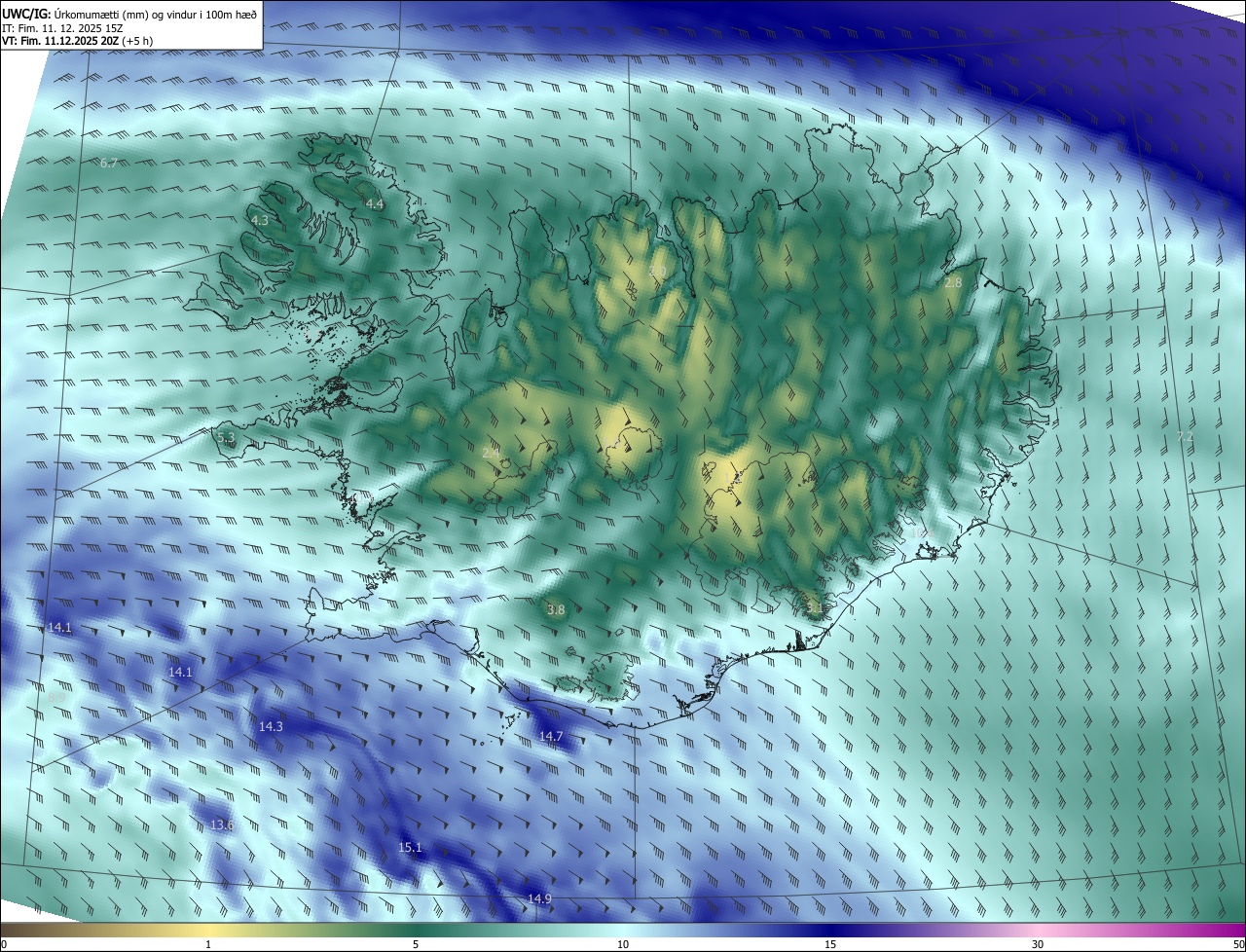Click the 'VT: Fim. 11.12.2025 20Z (+5 h)' line
The height and width of the screenshot is (952, 1246).
[x=77, y=41]
